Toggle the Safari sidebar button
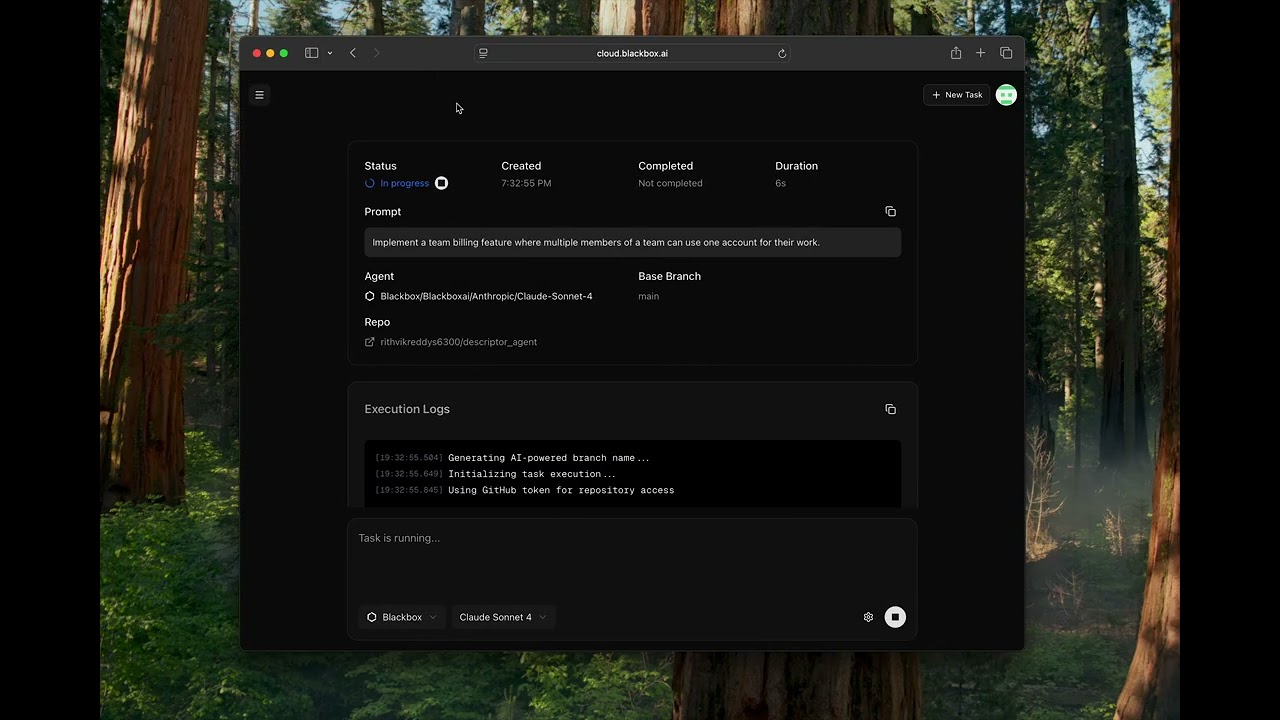This screenshot has width=1280, height=720. tap(311, 53)
